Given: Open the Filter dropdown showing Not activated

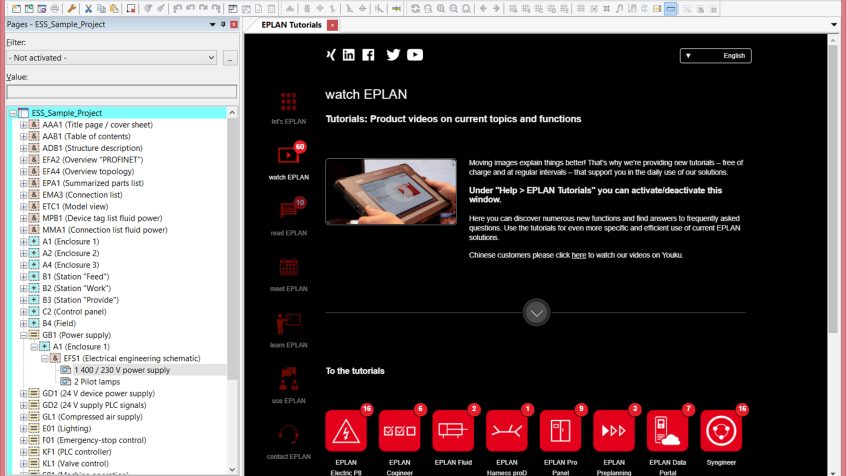Looking at the screenshot, I should click(x=112, y=58).
